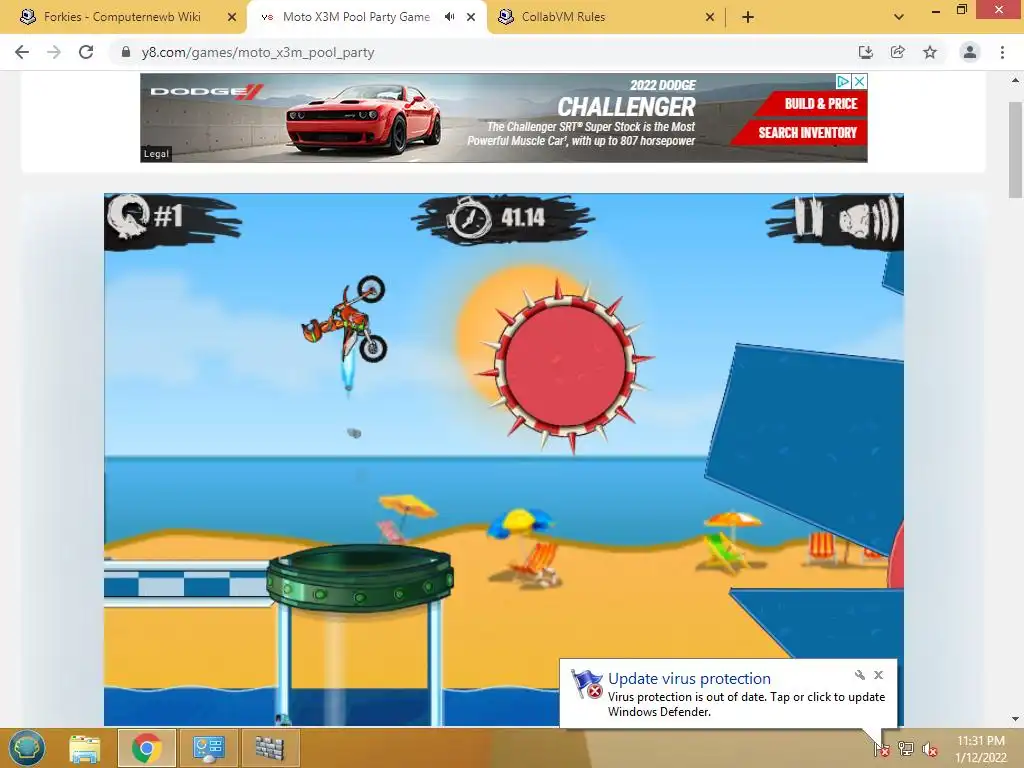Bookmark this page with the star
1024x768 pixels.
[930, 52]
